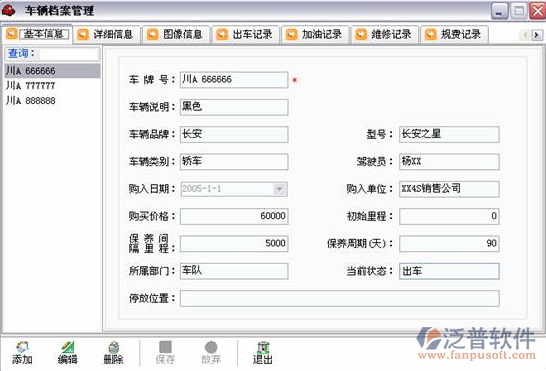Click the 编辑 (Edit) pencil icon
This screenshot has height=371, width=546.
pos(68,347)
